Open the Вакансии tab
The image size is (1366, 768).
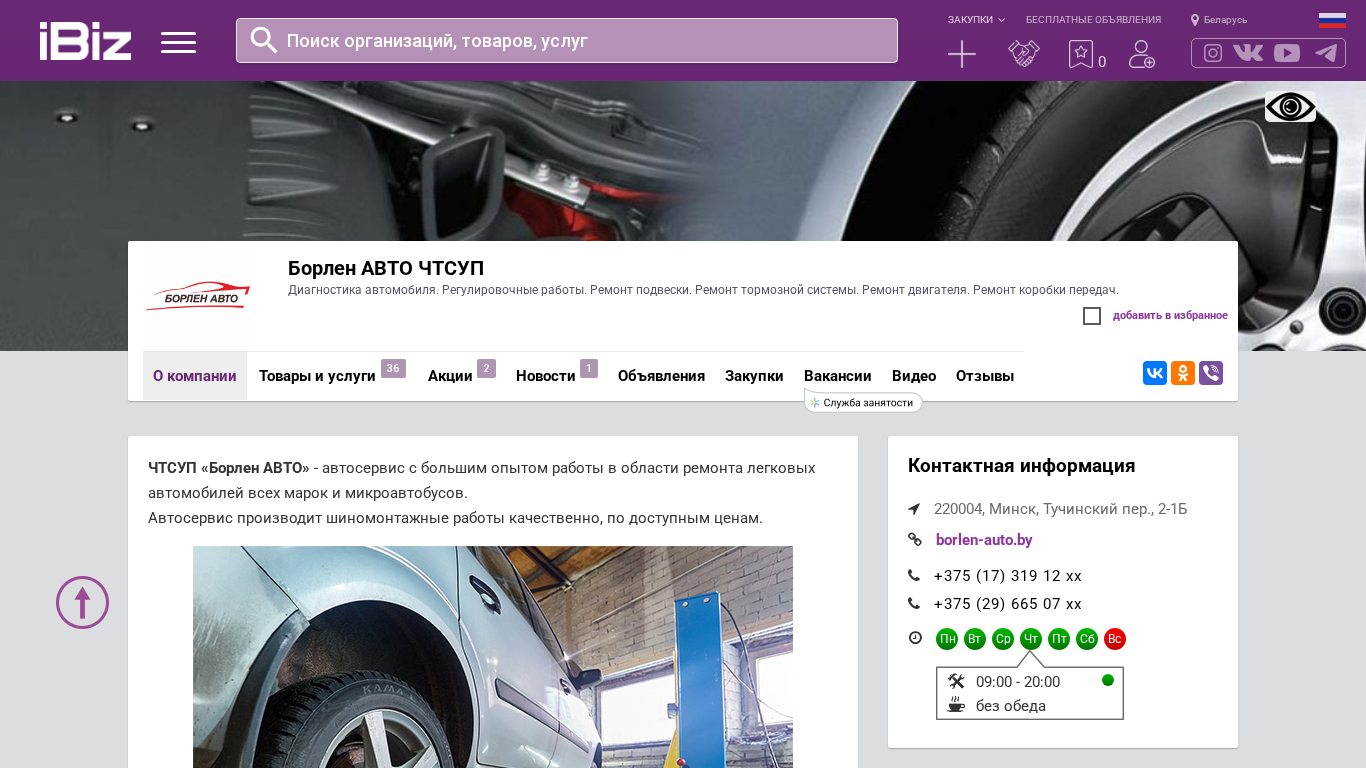tap(838, 376)
